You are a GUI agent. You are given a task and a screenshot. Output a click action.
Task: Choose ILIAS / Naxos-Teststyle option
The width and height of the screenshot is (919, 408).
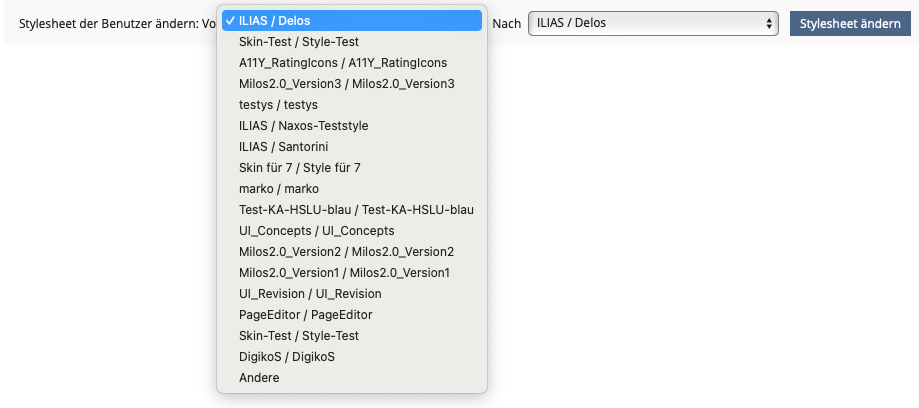303,126
